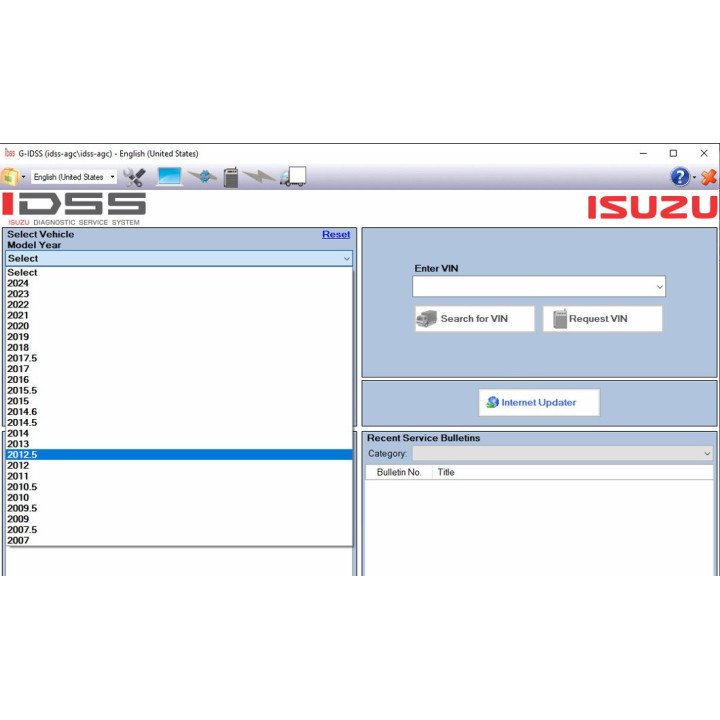
Task: Click the gray lightning bolt icon
Action: 259,177
